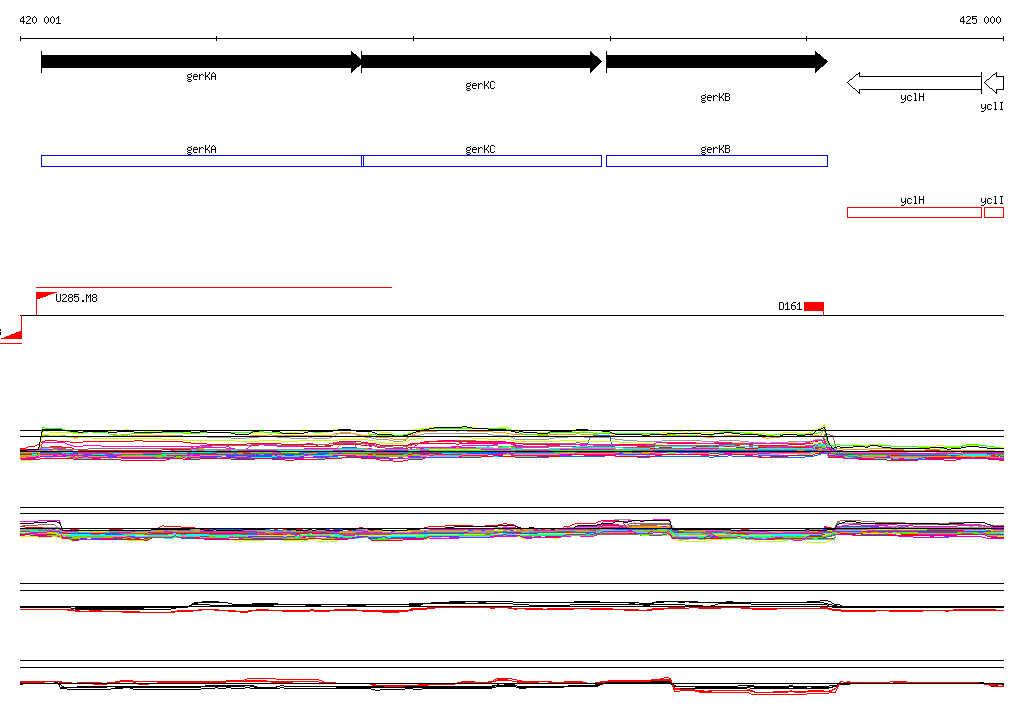Click yclH label under white arrow
Screen dimensions: 1024x714
912,97
